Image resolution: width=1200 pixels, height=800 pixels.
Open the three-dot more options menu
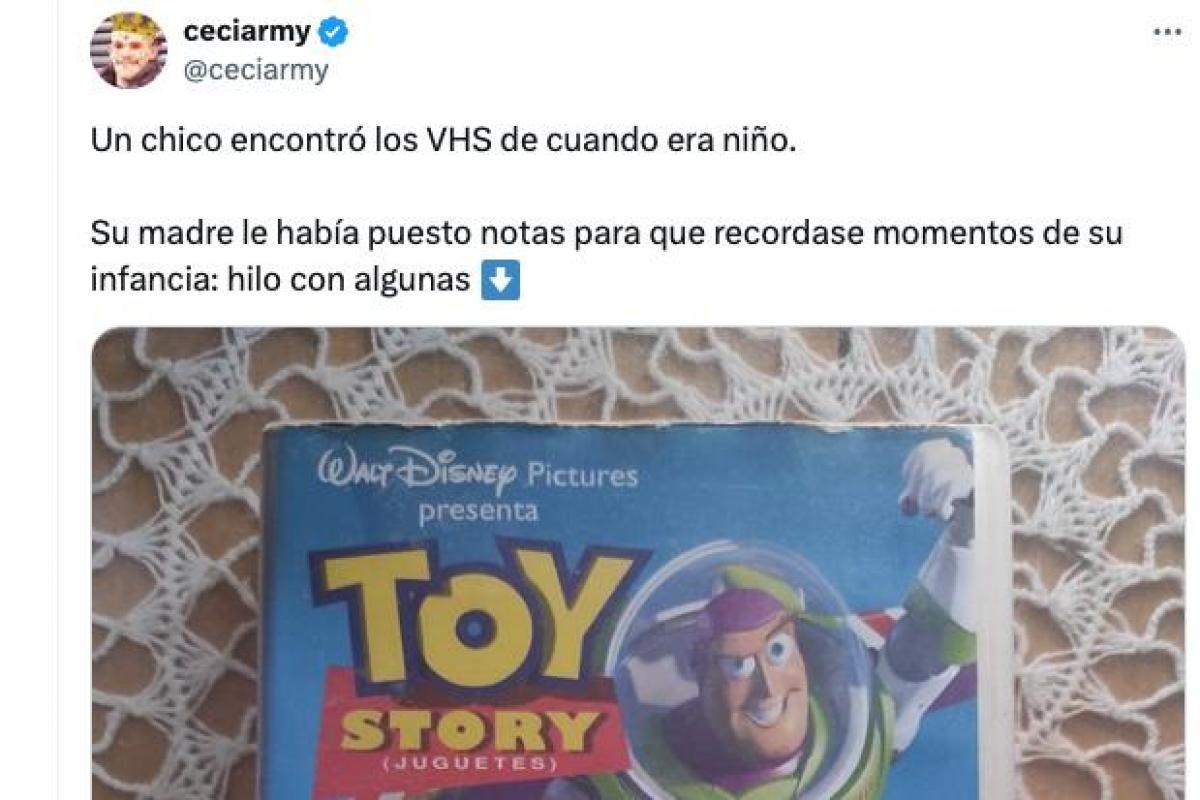tap(1168, 32)
